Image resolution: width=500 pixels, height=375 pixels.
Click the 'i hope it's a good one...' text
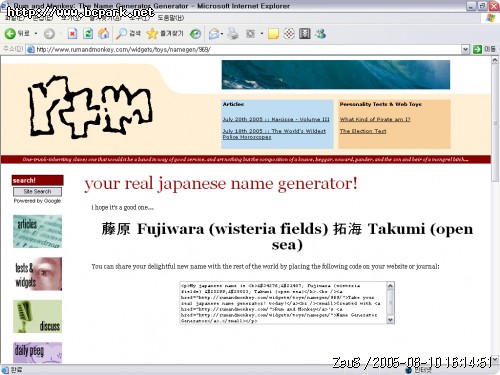[122, 207]
